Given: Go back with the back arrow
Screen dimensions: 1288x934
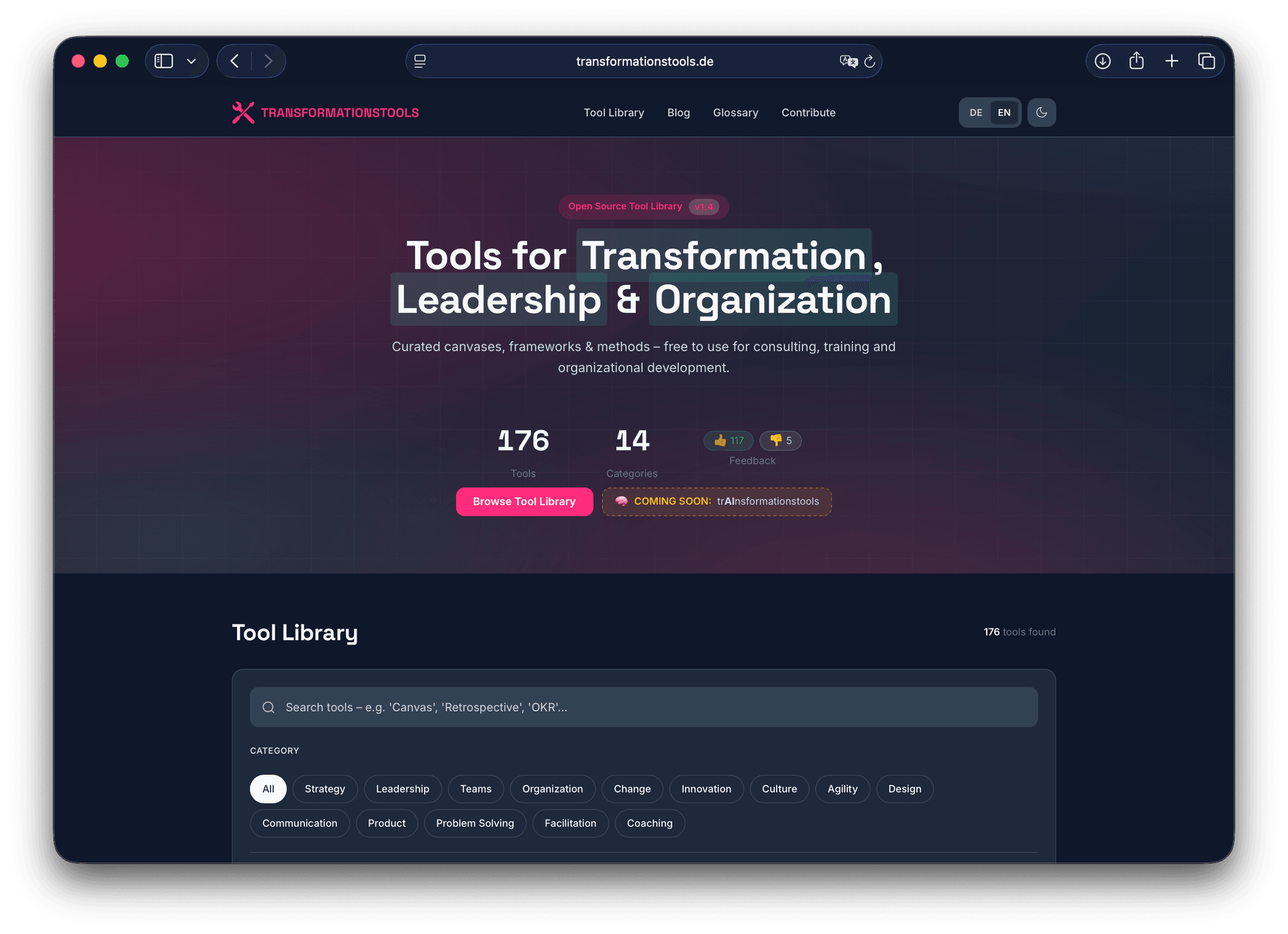Looking at the screenshot, I should [235, 61].
